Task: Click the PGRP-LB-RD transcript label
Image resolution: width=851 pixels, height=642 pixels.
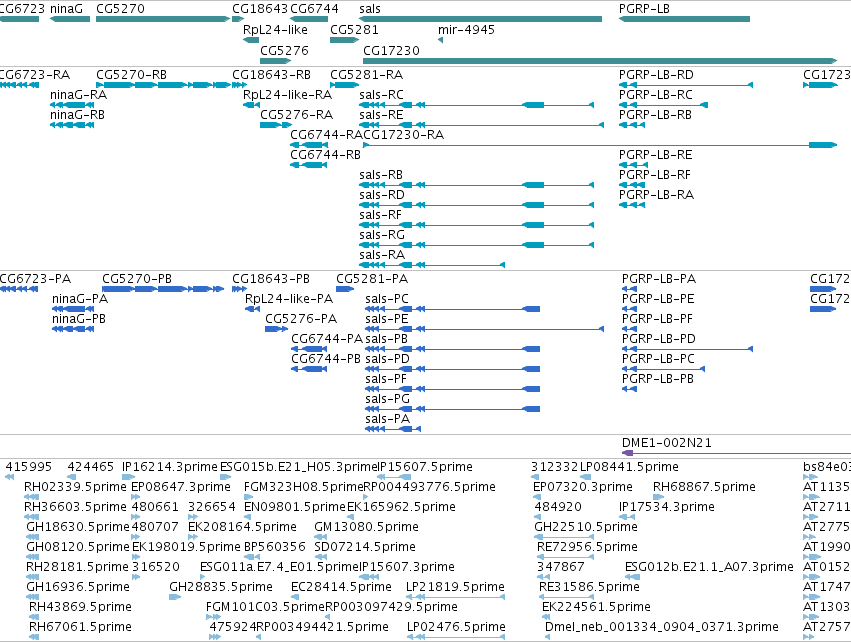Action: (x=656, y=74)
